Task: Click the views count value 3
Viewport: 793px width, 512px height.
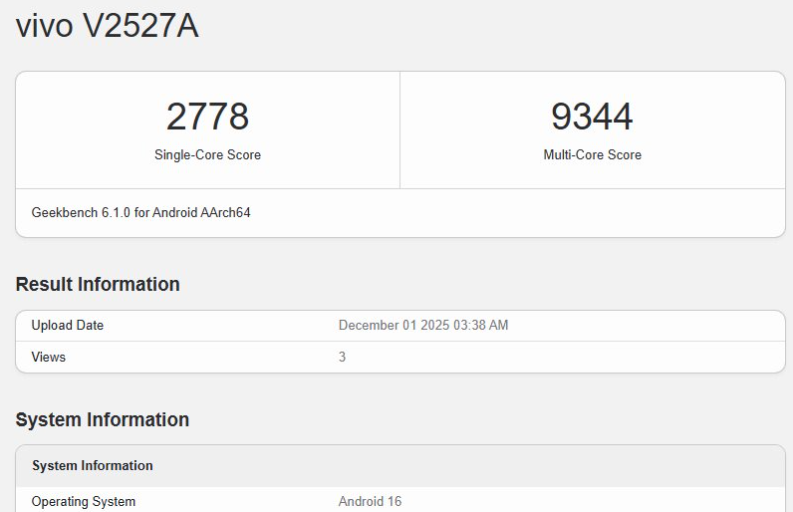Action: [342, 357]
